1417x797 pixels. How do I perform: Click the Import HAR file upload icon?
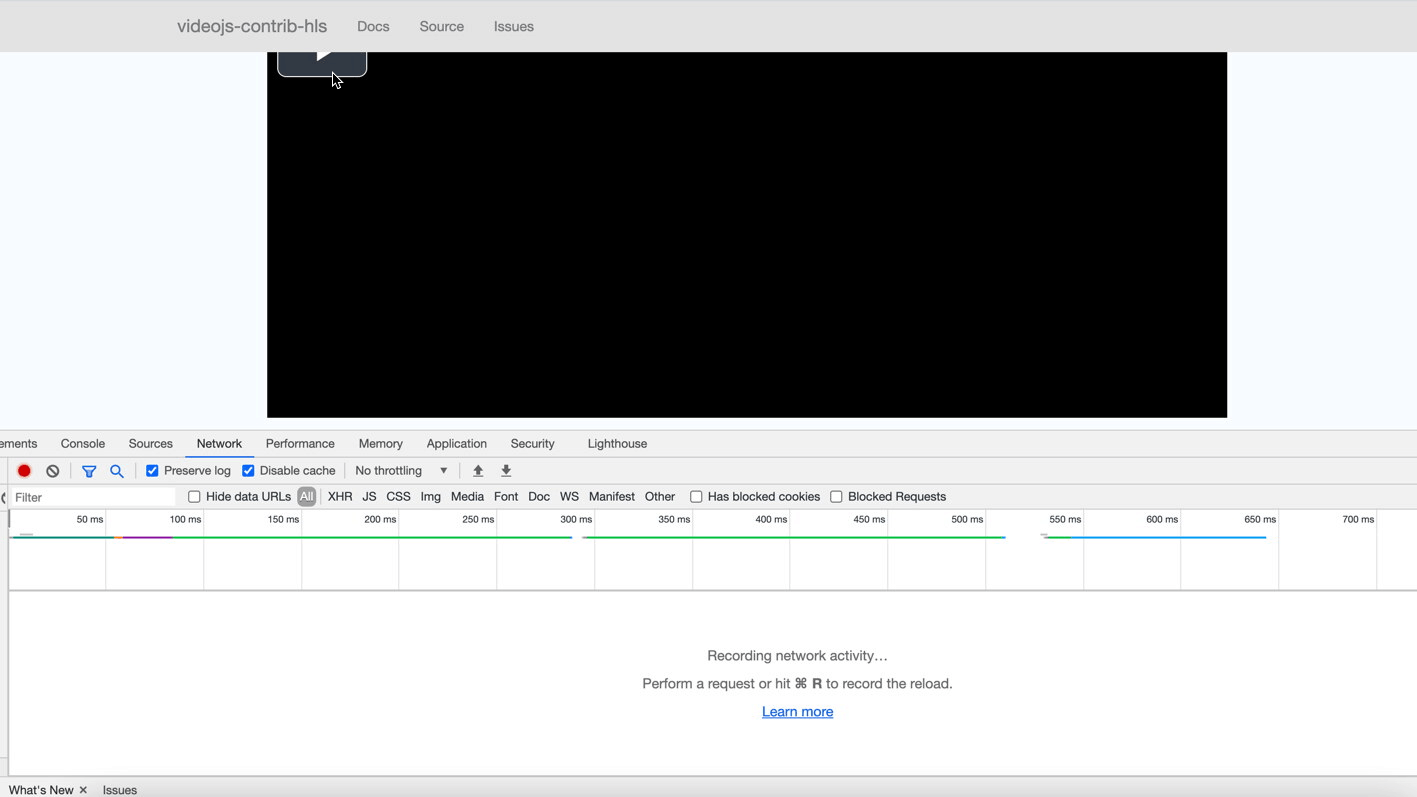pos(478,471)
